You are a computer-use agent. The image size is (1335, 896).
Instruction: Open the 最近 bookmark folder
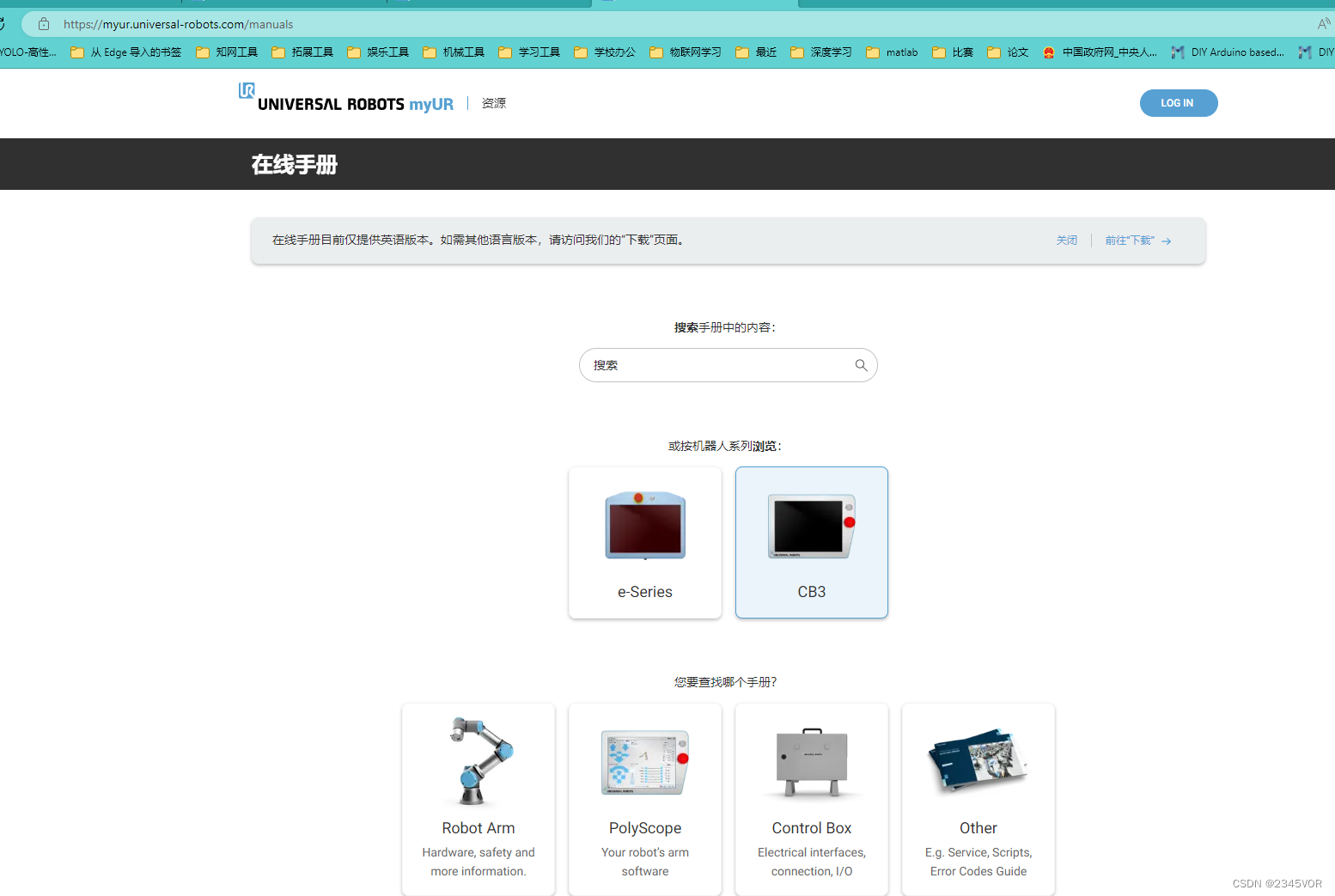(756, 52)
